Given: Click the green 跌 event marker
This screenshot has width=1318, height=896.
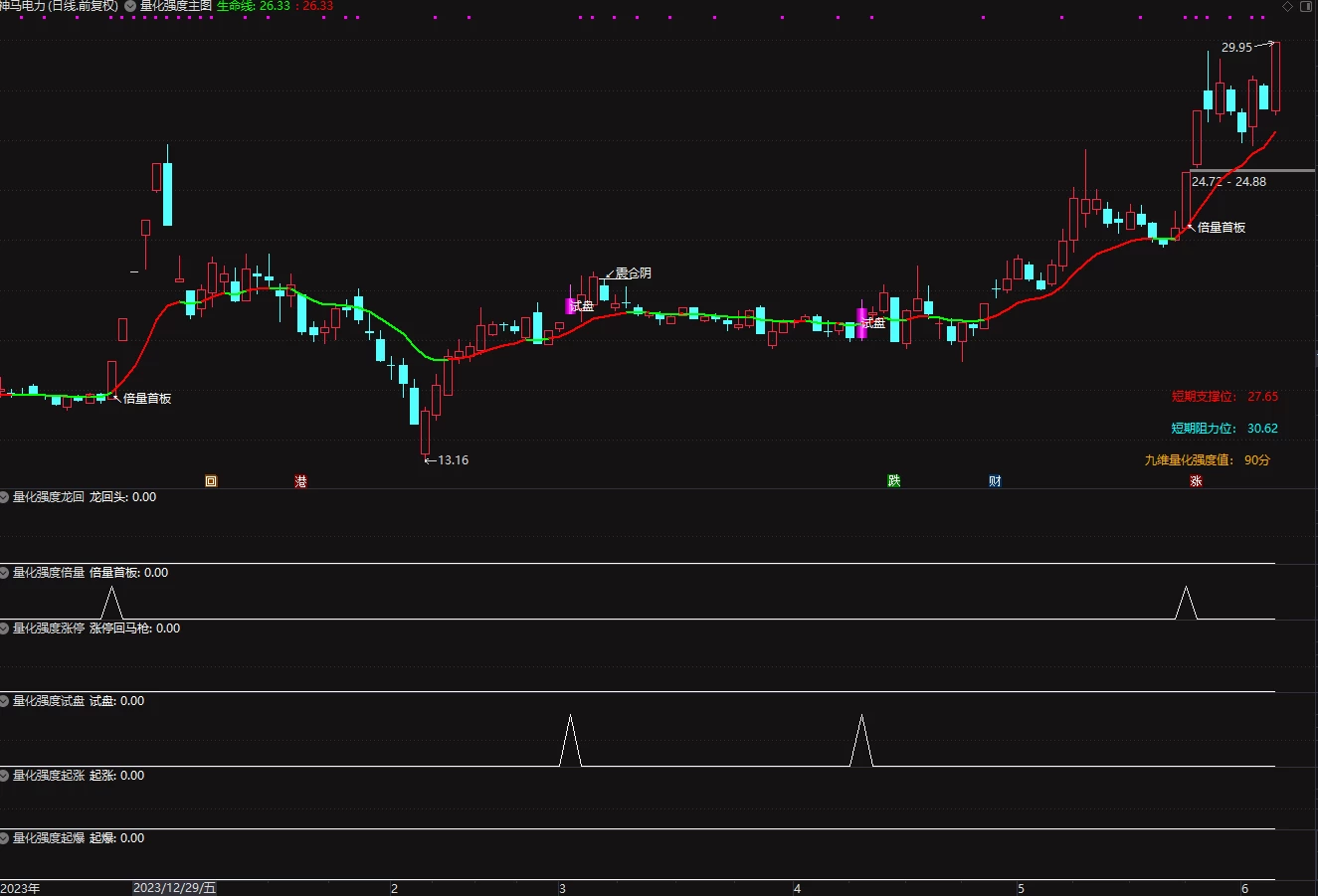Looking at the screenshot, I should point(894,481).
